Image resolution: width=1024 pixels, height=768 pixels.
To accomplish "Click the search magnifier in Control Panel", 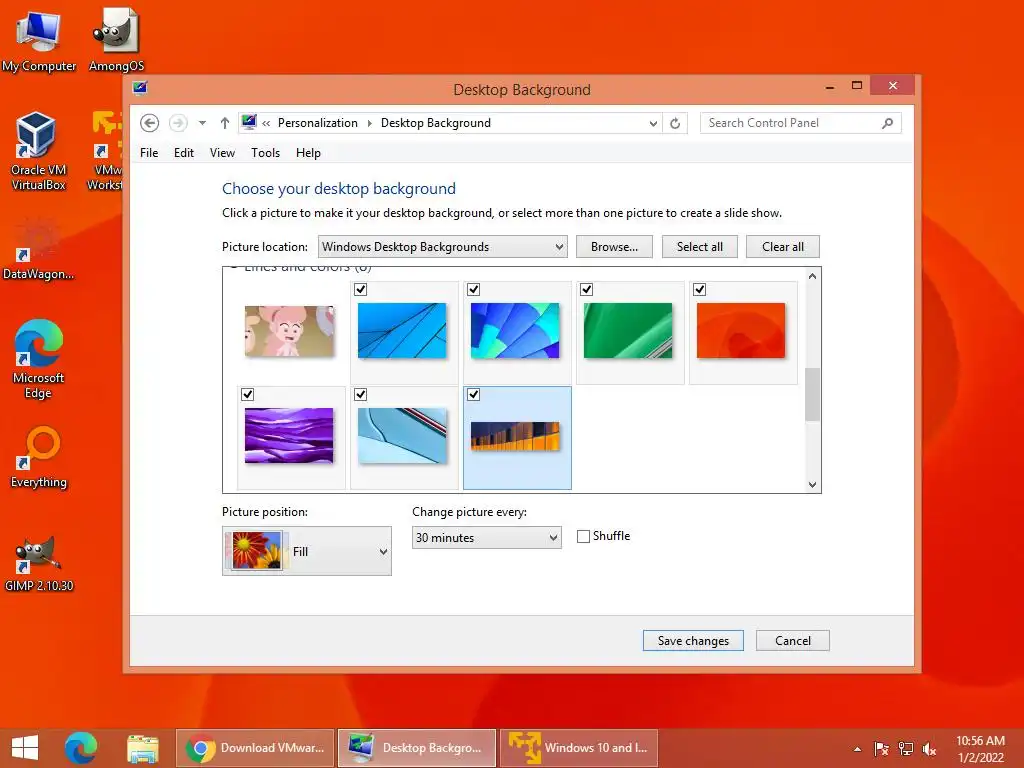I will tap(887, 123).
